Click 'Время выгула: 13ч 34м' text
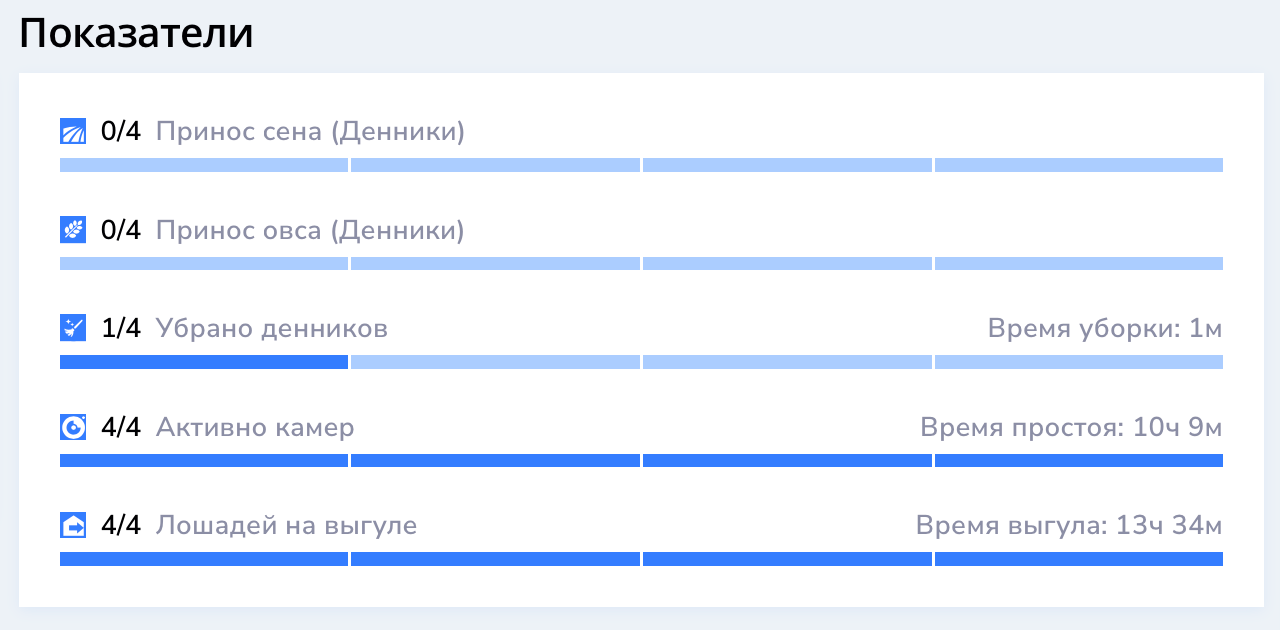The height and width of the screenshot is (630, 1280). point(1069,526)
